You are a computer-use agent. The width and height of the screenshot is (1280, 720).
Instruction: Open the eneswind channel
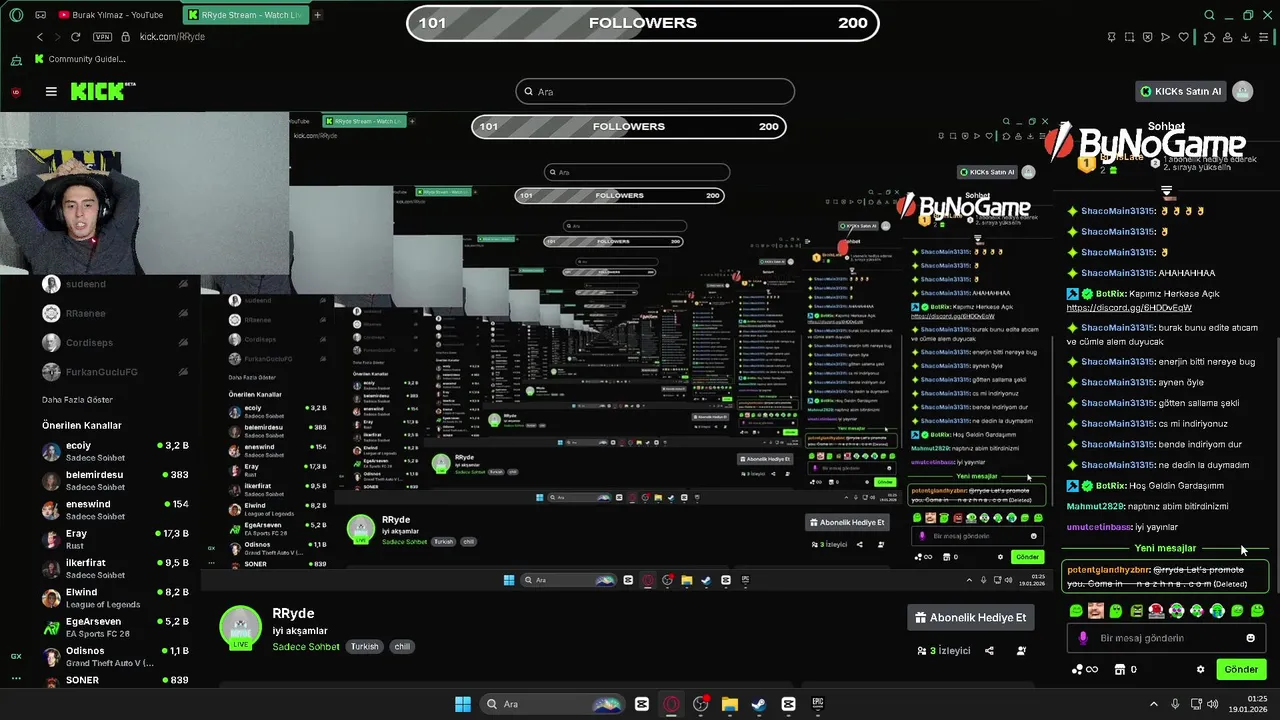(115, 510)
